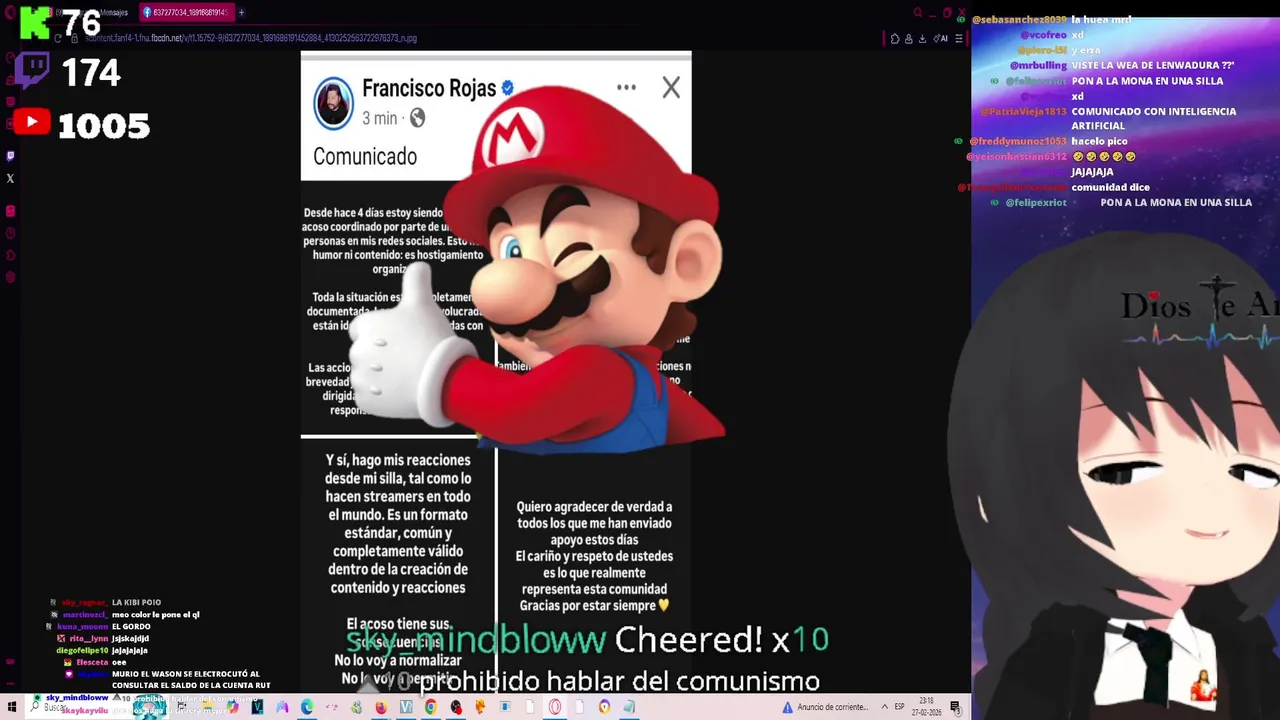Click the search tabs magnifier in title bar
The image size is (1280, 720).
coord(918,13)
